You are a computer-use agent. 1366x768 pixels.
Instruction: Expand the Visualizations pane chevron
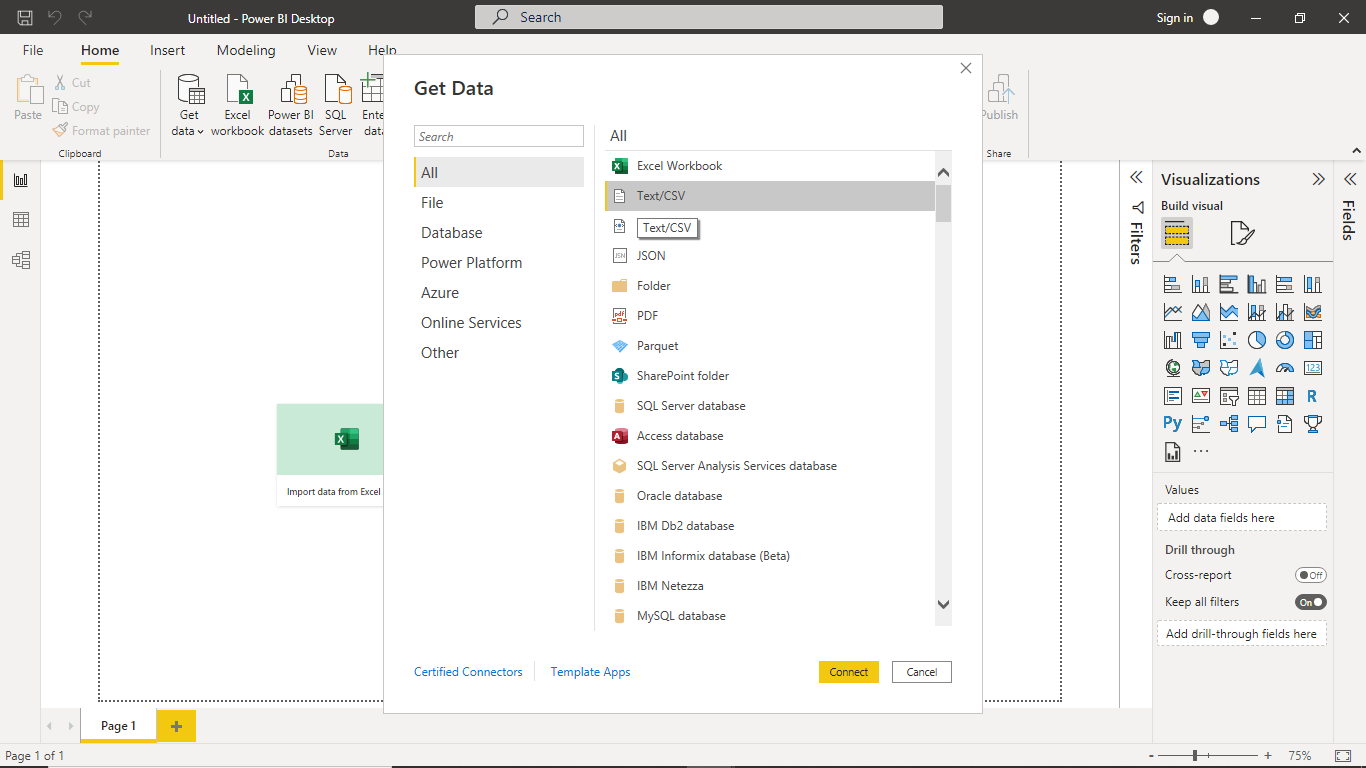pos(1318,179)
